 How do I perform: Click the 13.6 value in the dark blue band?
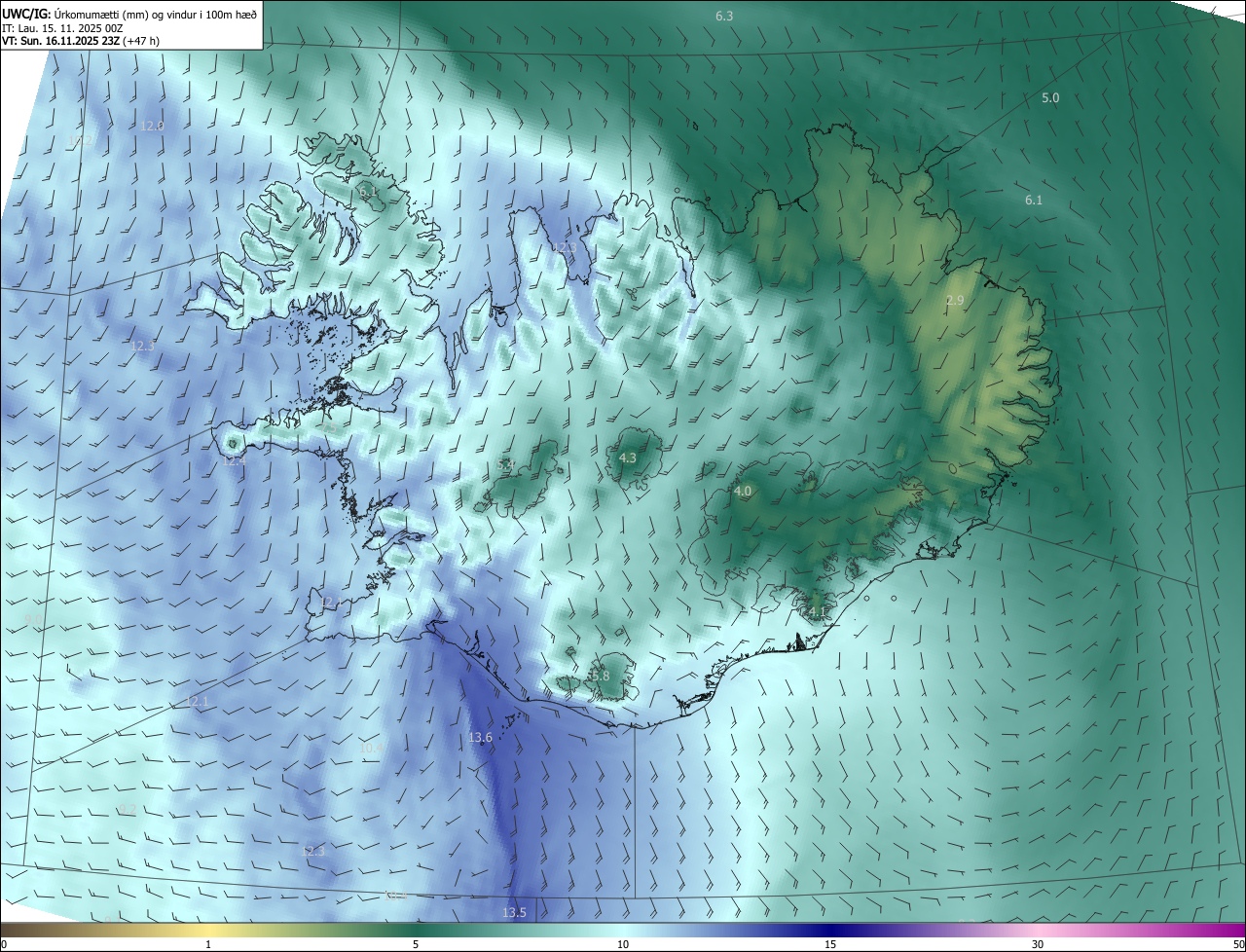point(480,738)
